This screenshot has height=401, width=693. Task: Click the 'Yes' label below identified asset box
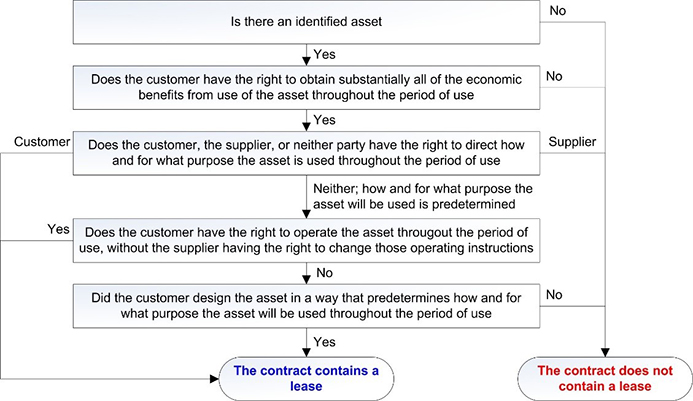[324, 54]
